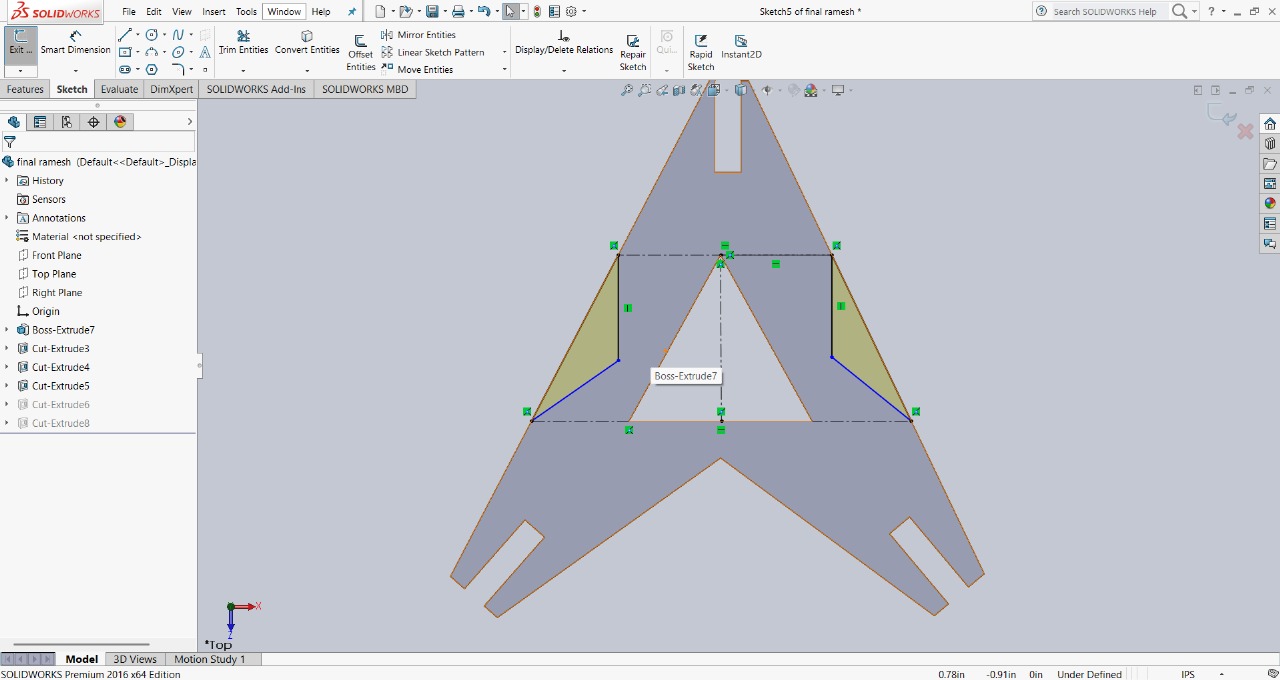Toggle Instant2D
The height and width of the screenshot is (680, 1280).
click(x=741, y=46)
